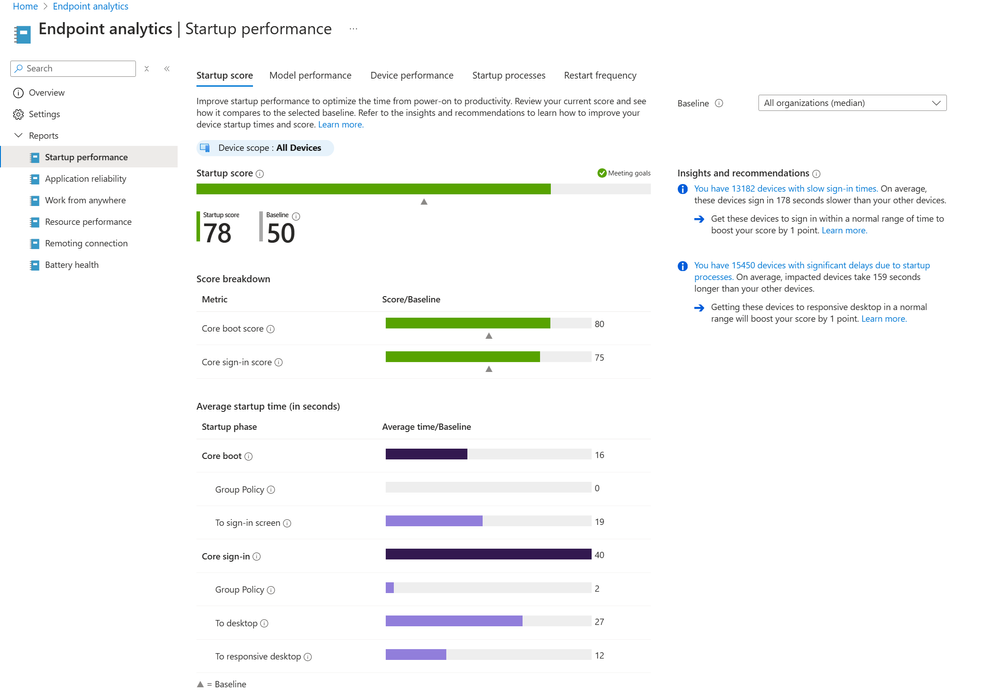Screen dimensions: 998x695
Task: Open the Device performance tab
Action: pos(412,76)
